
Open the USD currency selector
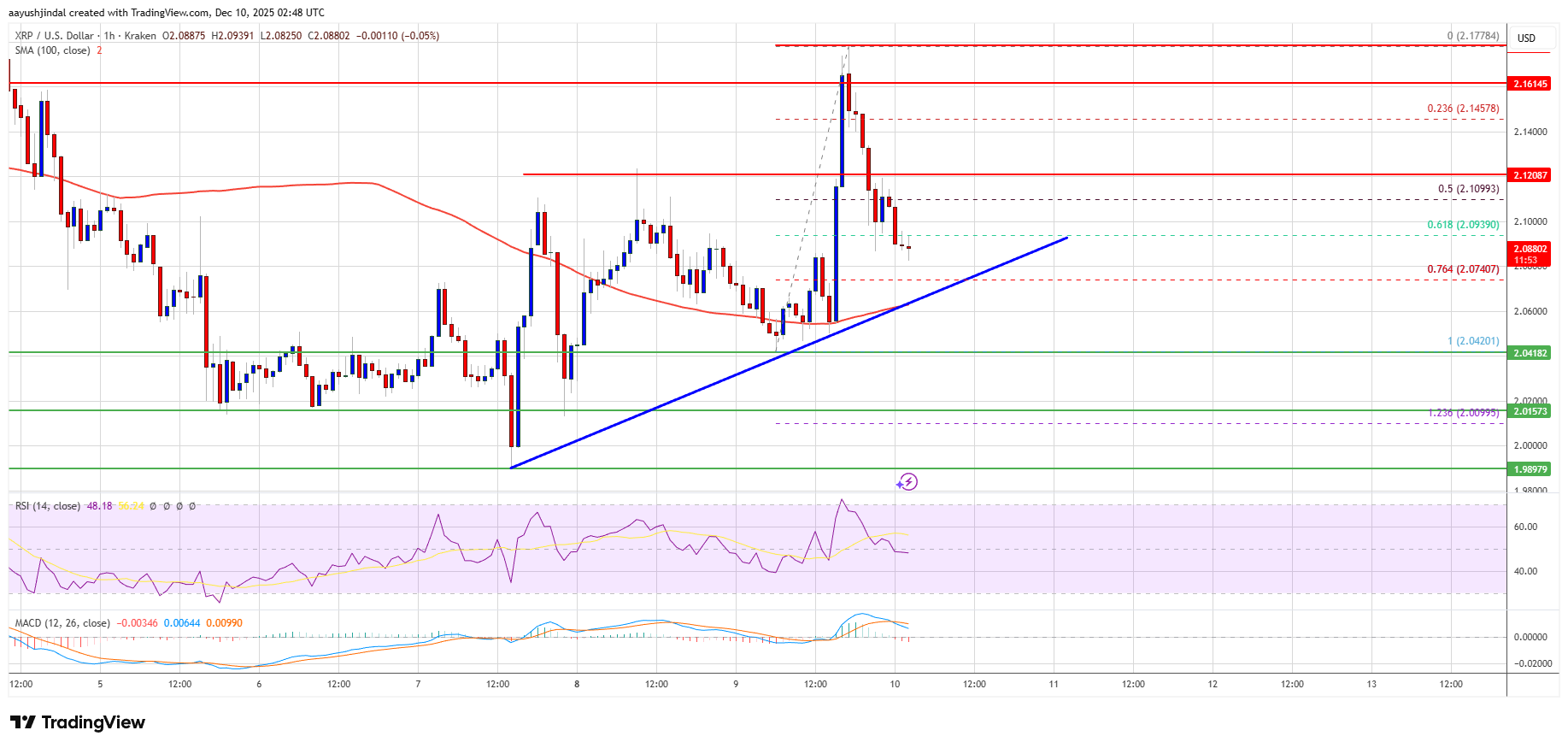click(x=1526, y=38)
